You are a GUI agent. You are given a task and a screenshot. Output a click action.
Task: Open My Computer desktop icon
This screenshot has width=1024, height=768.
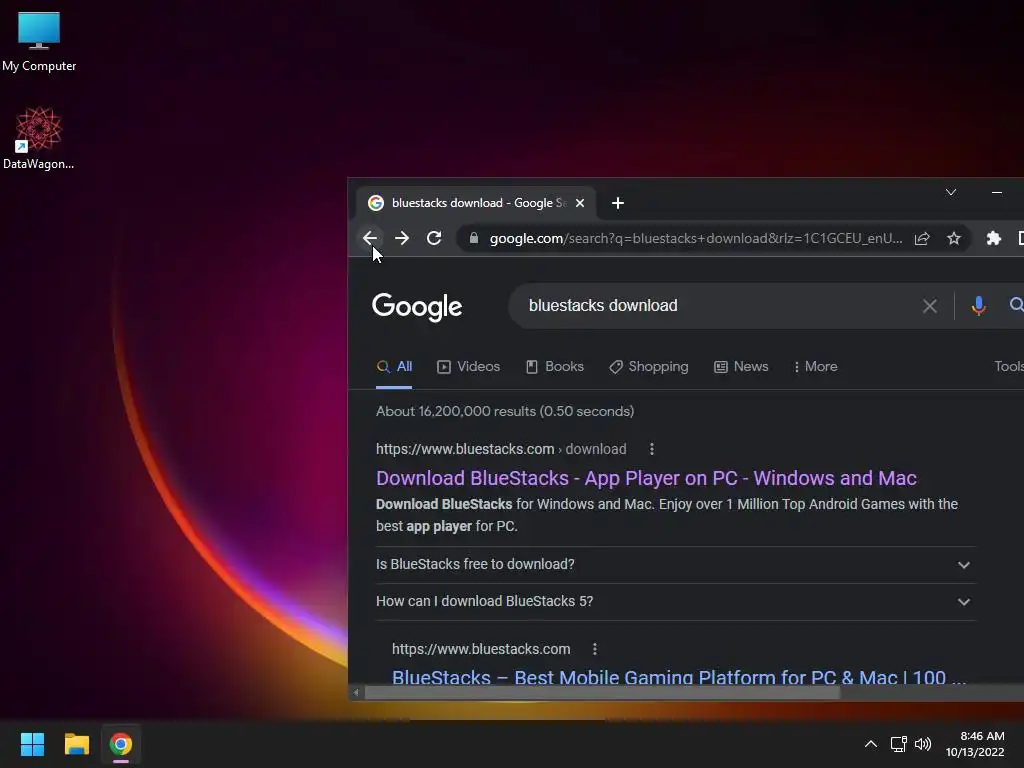(39, 41)
